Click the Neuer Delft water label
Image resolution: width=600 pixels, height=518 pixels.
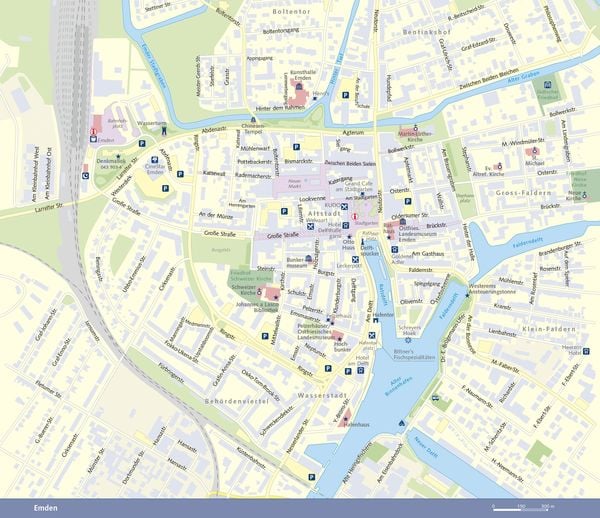(x=426, y=448)
